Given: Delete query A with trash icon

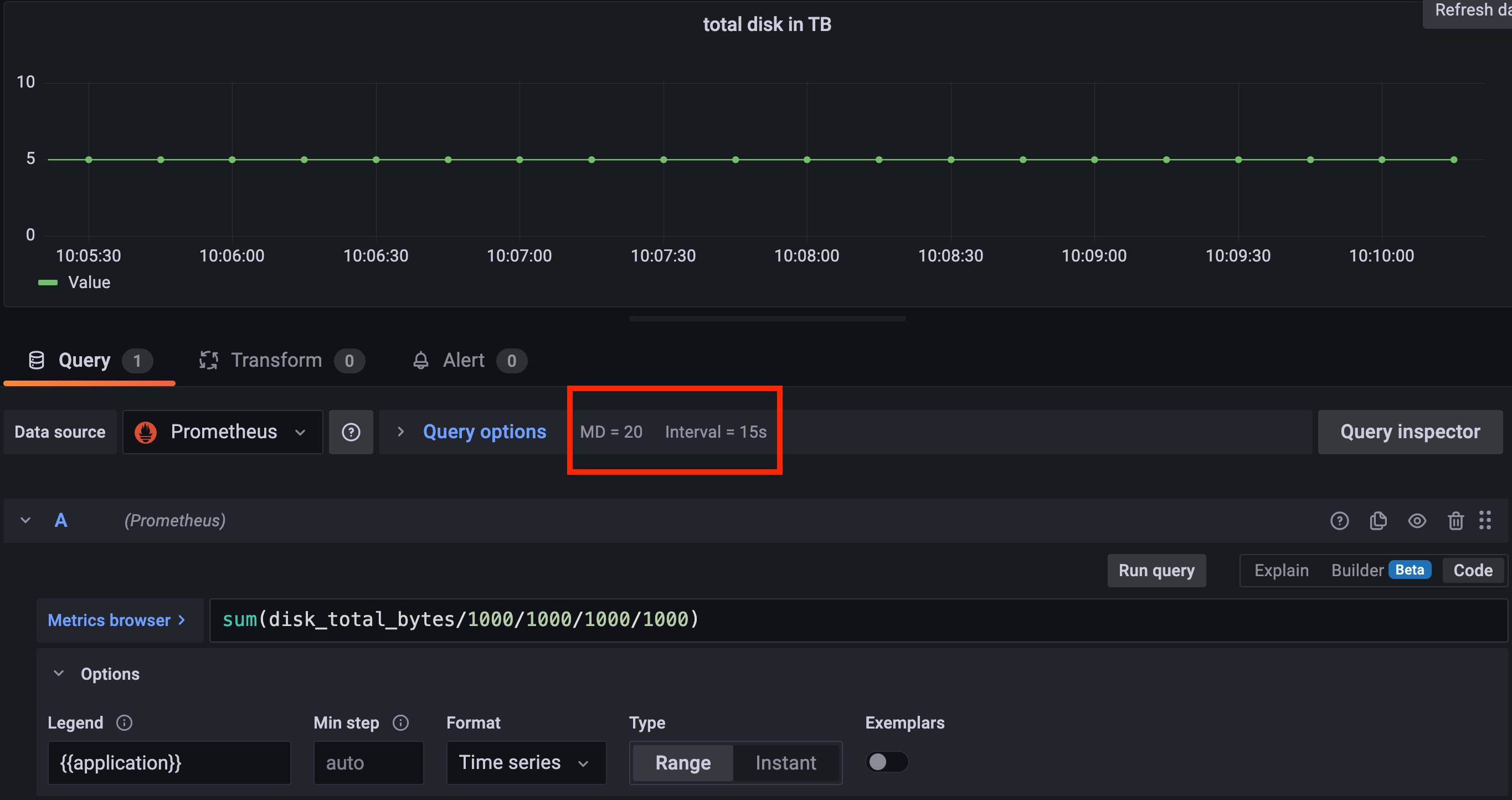Looking at the screenshot, I should [x=1455, y=521].
